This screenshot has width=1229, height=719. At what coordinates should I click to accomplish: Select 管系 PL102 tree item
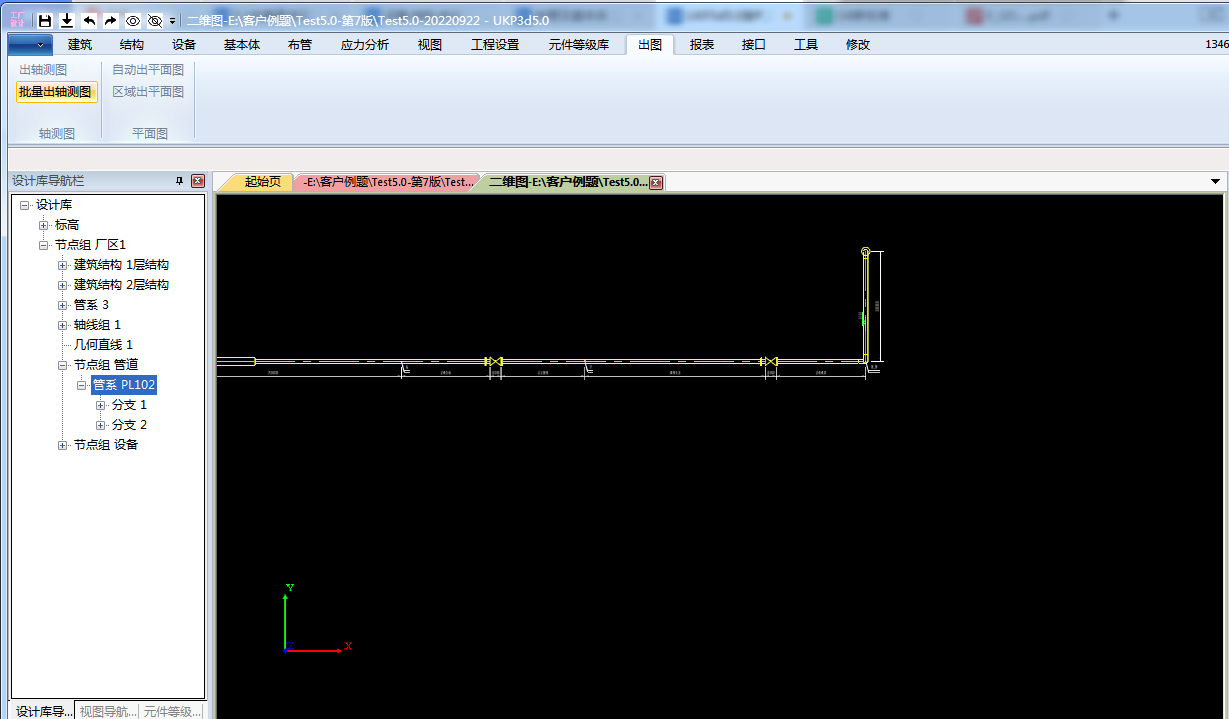click(x=124, y=385)
